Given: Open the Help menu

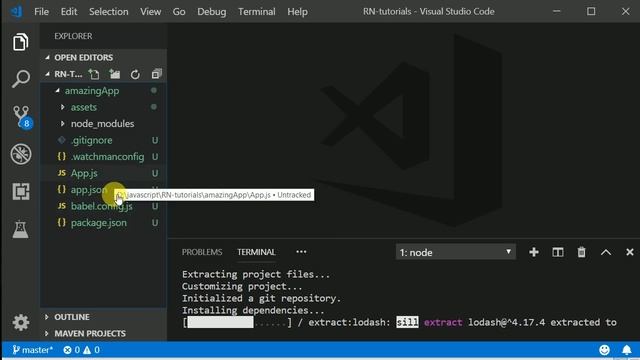Looking at the screenshot, I should click(x=297, y=11).
